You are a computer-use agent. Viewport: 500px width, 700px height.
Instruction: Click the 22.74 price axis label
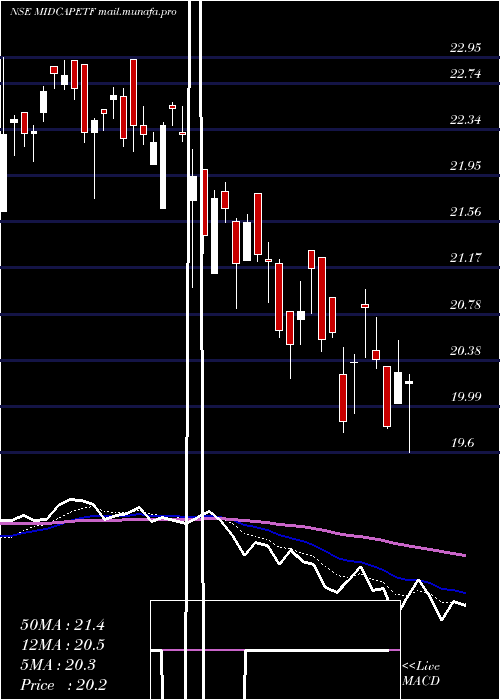coord(466,74)
